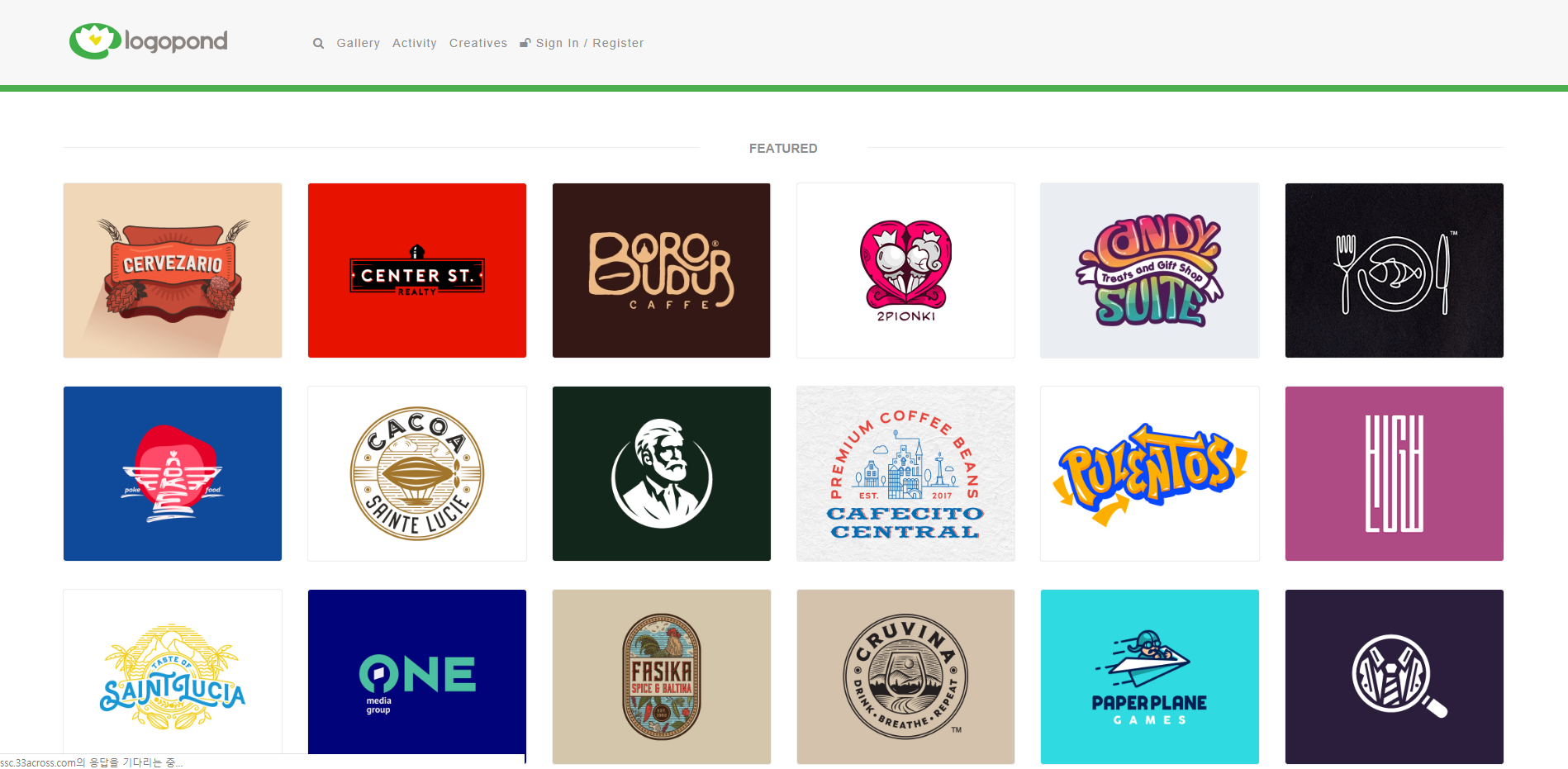Open the 2Pionki heart logo
1568x769 pixels.
coord(905,270)
